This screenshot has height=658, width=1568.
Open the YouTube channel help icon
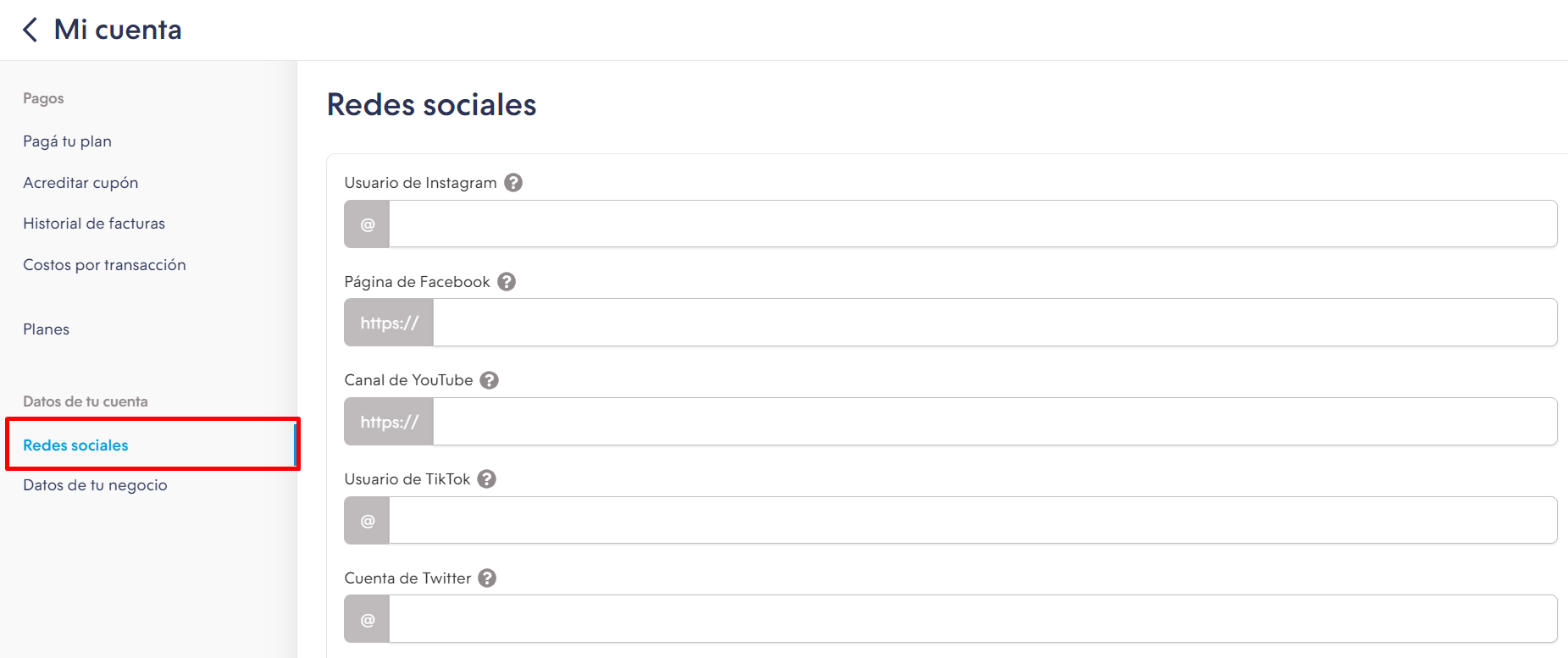click(490, 380)
